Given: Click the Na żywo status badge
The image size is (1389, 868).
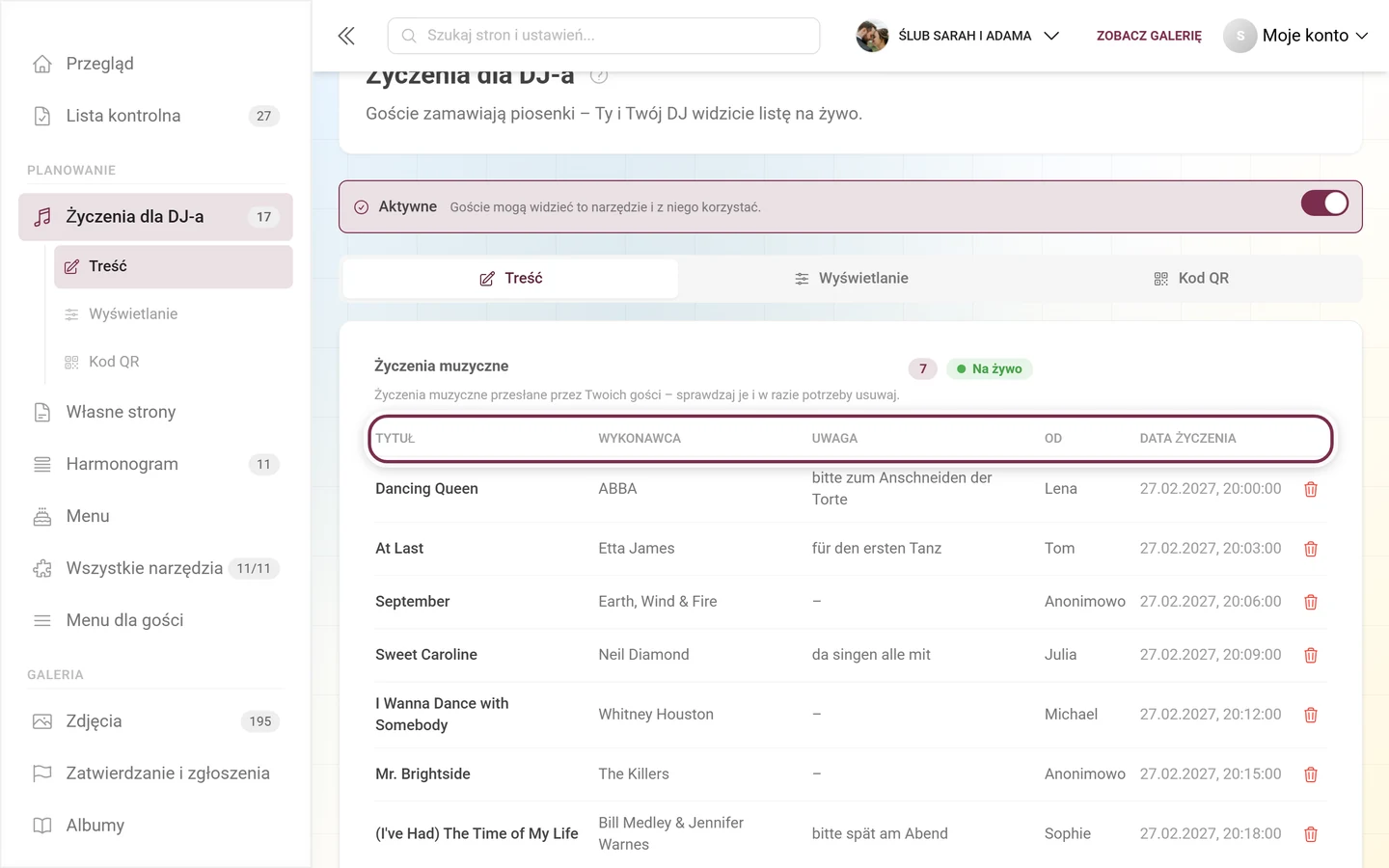Looking at the screenshot, I should (989, 368).
